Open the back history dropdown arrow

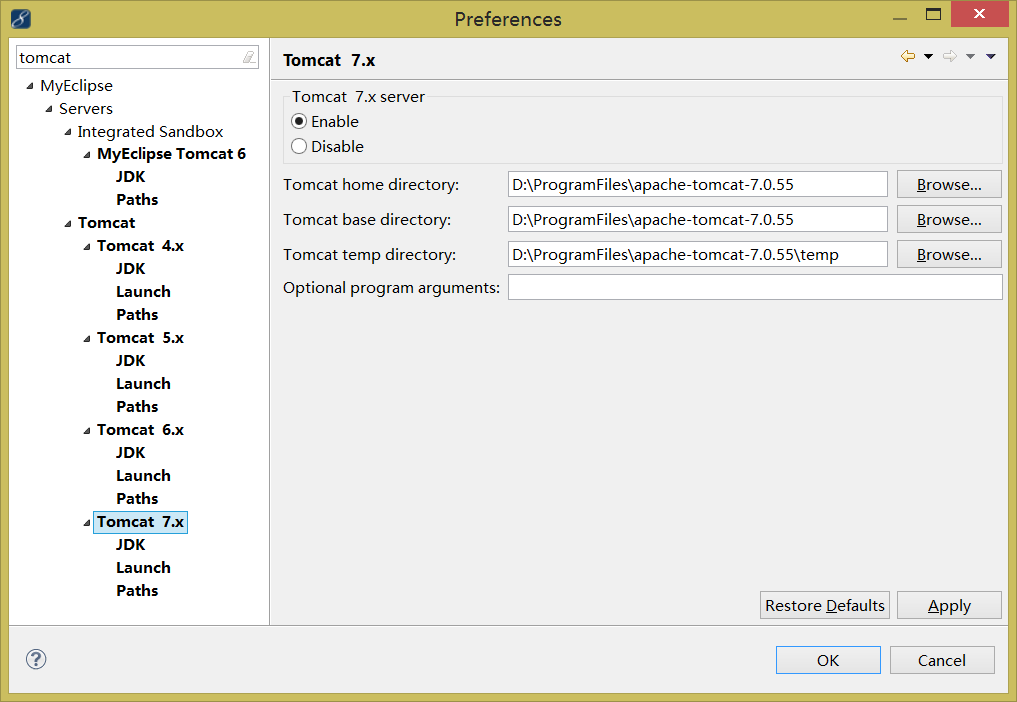click(x=928, y=56)
